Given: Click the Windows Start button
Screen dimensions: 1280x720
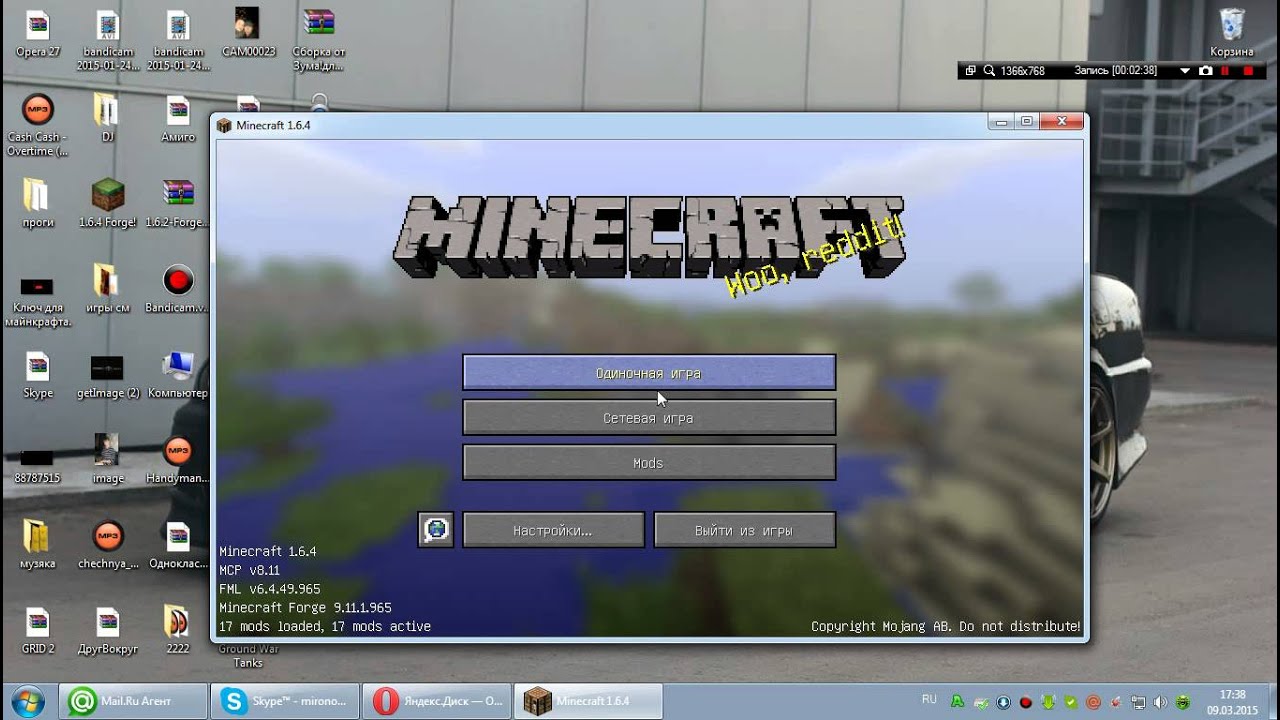Looking at the screenshot, I should (27, 701).
